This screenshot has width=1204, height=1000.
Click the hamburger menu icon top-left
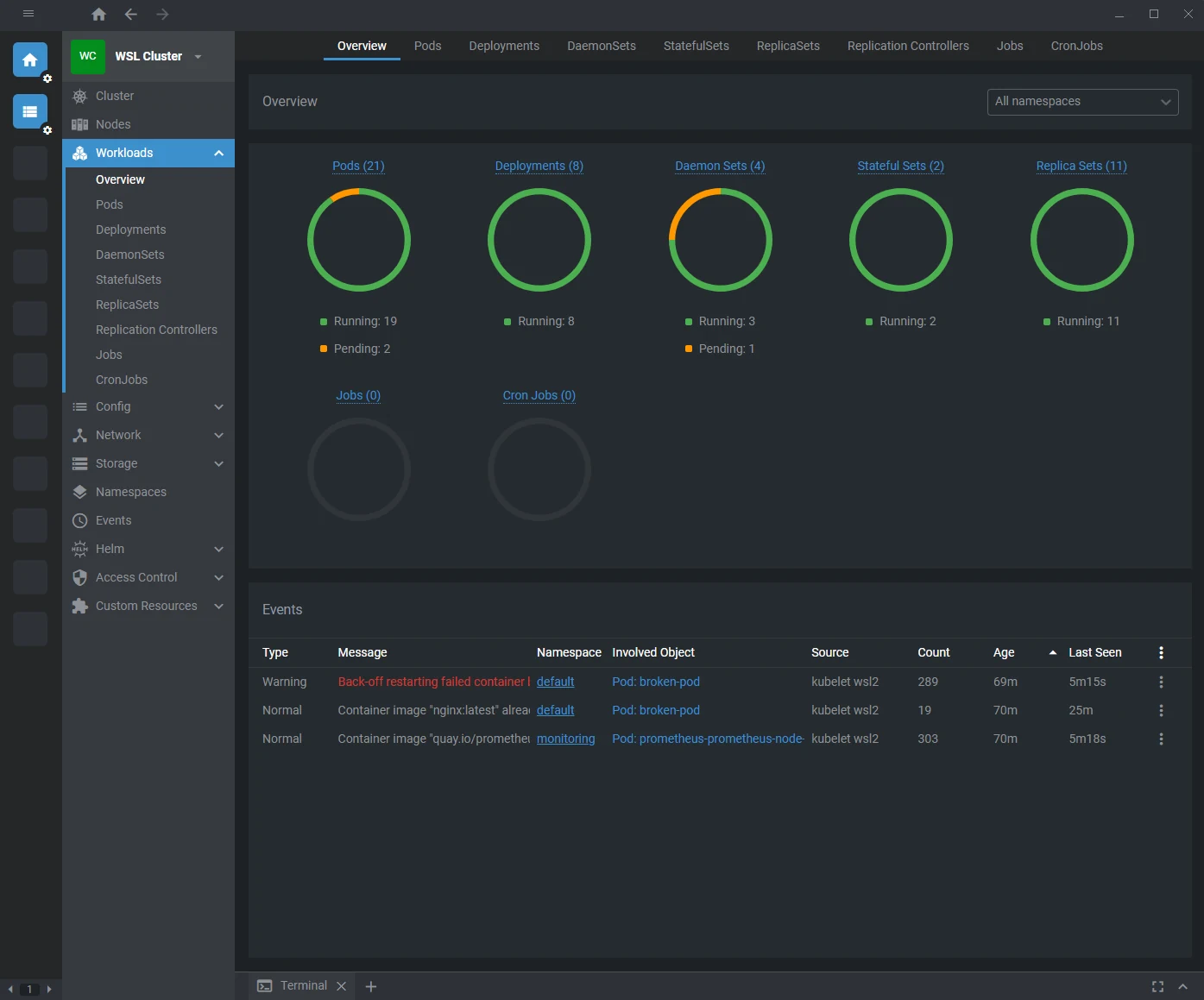pos(28,15)
